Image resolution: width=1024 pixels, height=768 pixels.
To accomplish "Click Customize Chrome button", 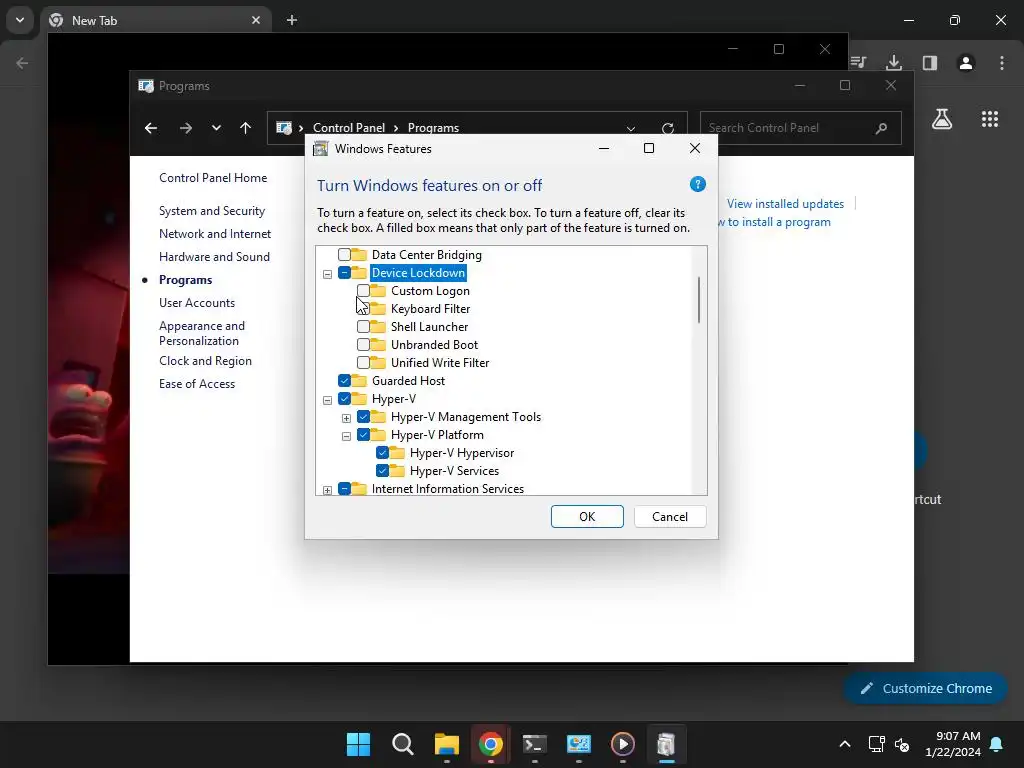I will 925,688.
